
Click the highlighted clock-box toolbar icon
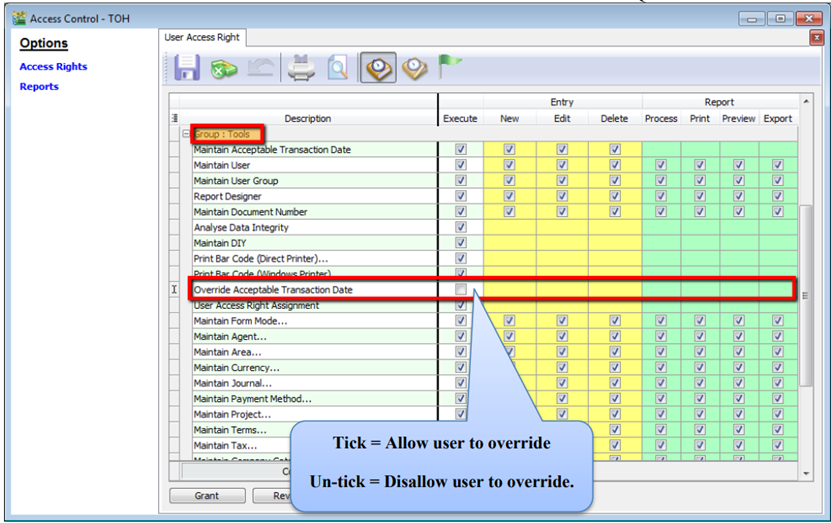[379, 68]
